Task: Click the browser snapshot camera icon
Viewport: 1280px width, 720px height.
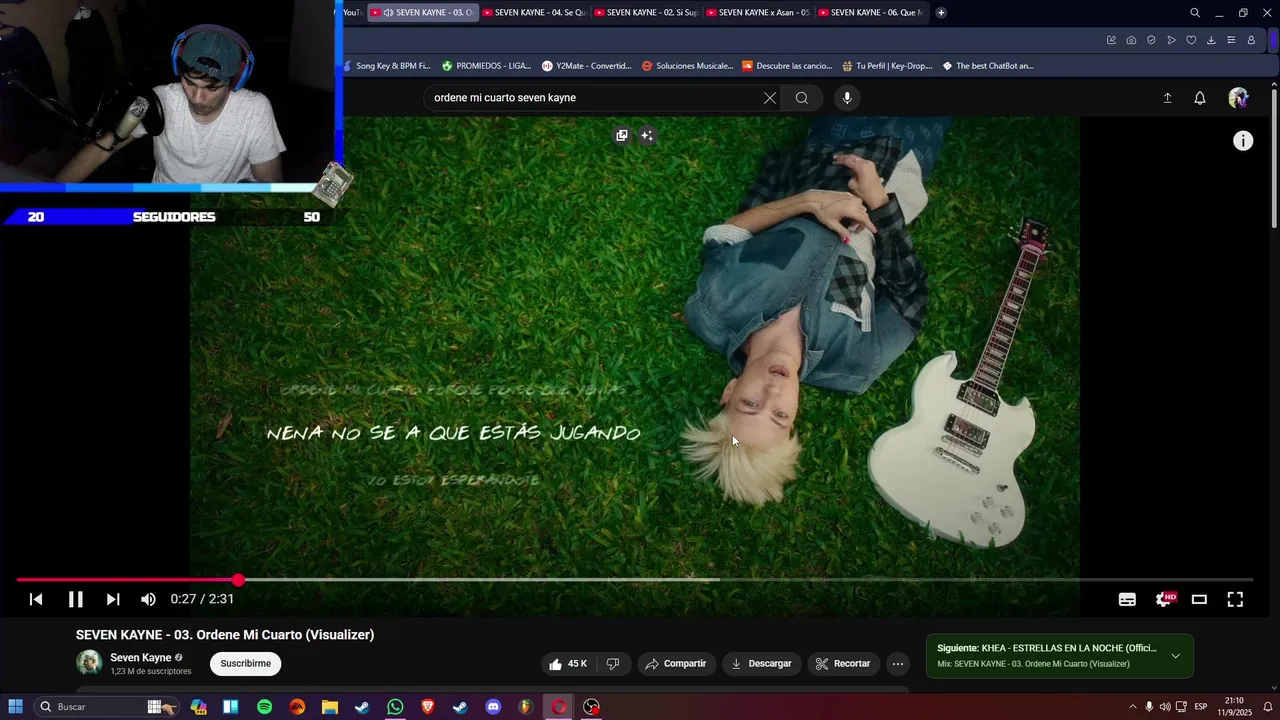Action: [x=1131, y=40]
